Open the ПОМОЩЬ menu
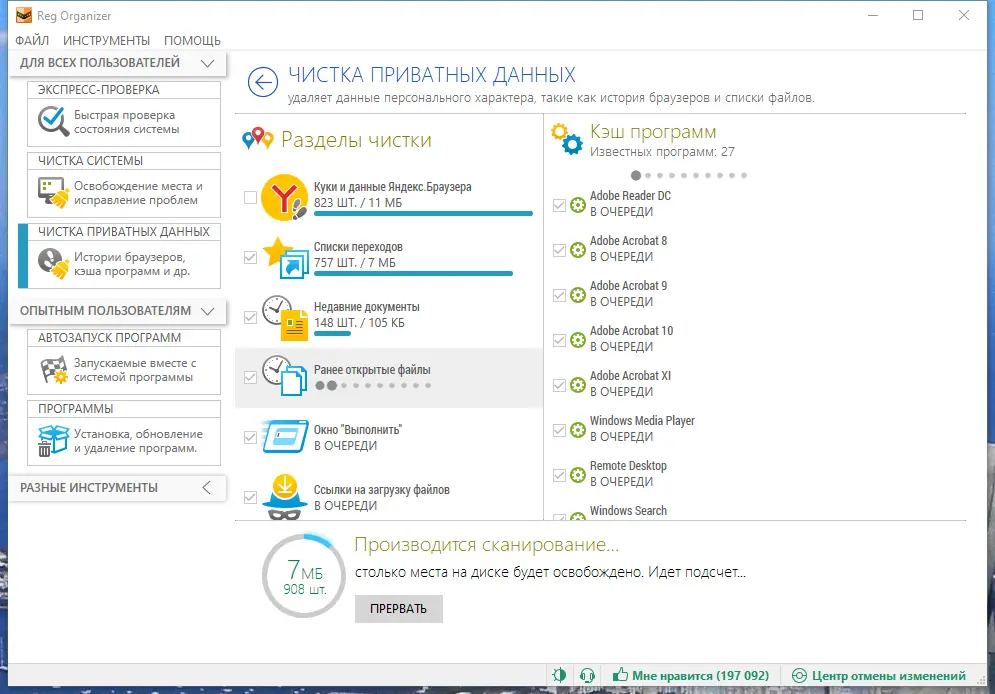Viewport: 995px width, 694px height. [192, 41]
